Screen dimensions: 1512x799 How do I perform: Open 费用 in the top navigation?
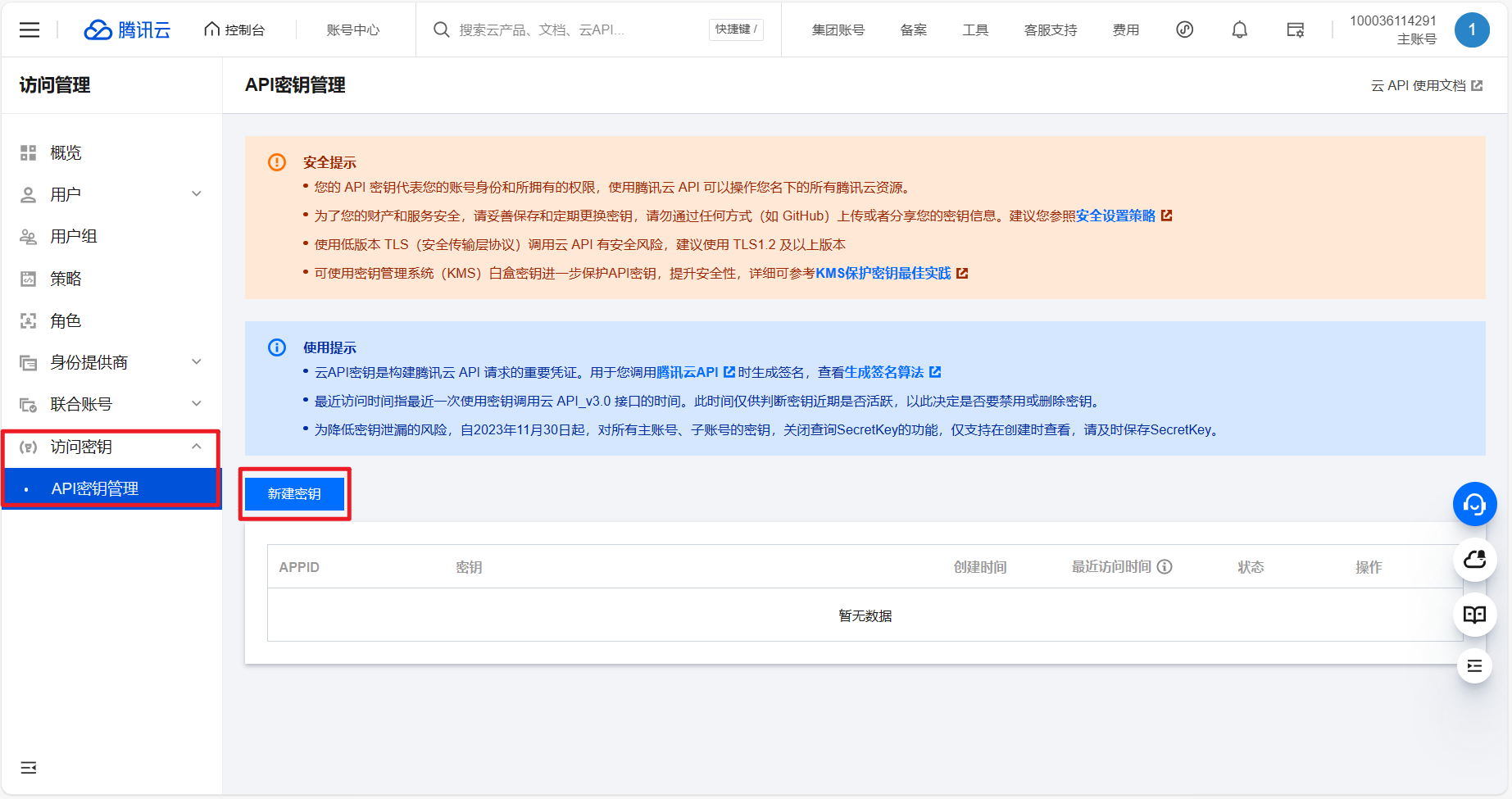[1125, 30]
